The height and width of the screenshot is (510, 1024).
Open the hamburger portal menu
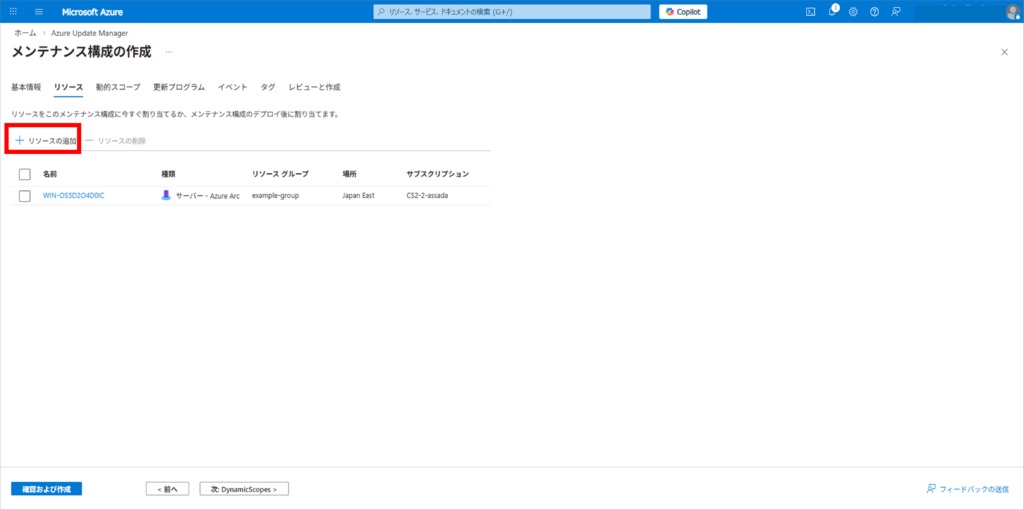(x=39, y=12)
